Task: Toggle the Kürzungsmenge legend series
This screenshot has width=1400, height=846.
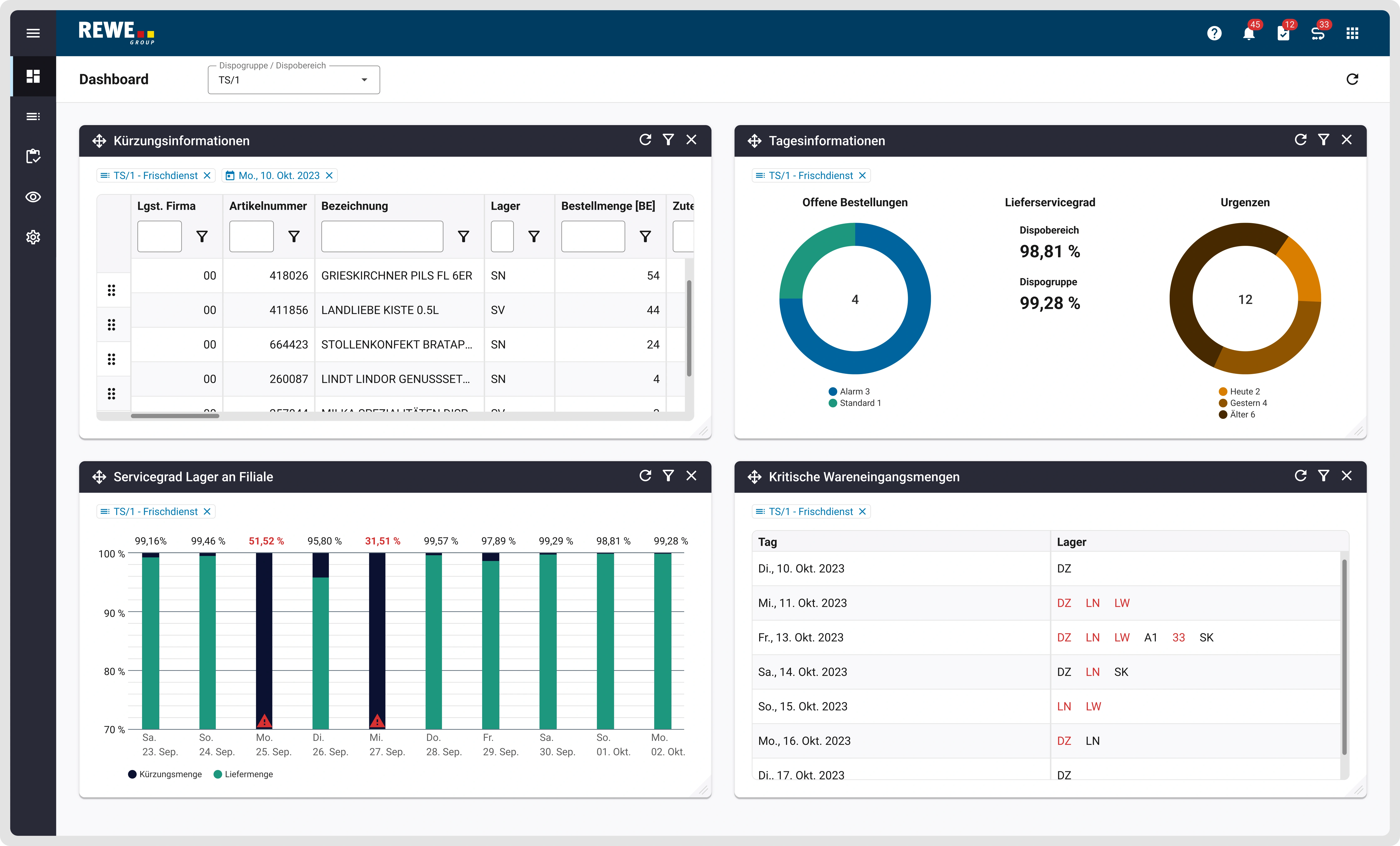Action: pyautogui.click(x=165, y=774)
